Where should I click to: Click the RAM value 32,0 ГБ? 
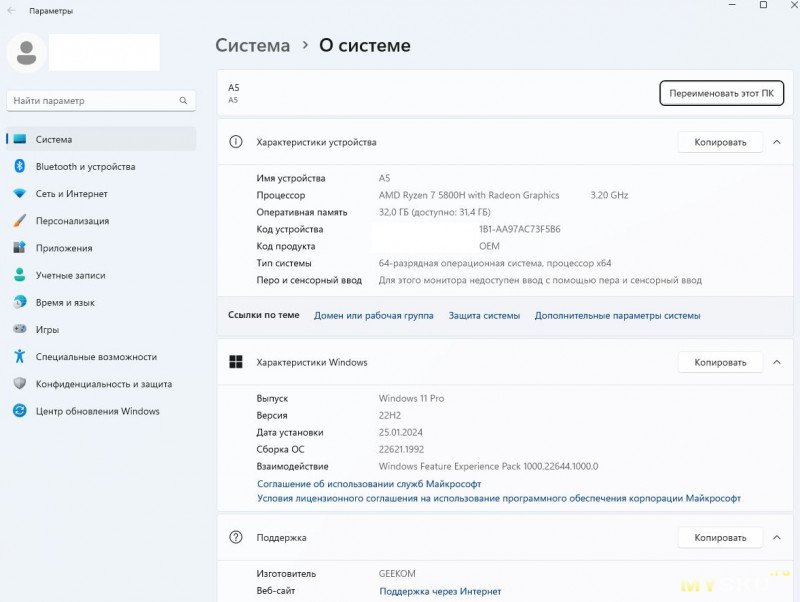pyautogui.click(x=434, y=212)
